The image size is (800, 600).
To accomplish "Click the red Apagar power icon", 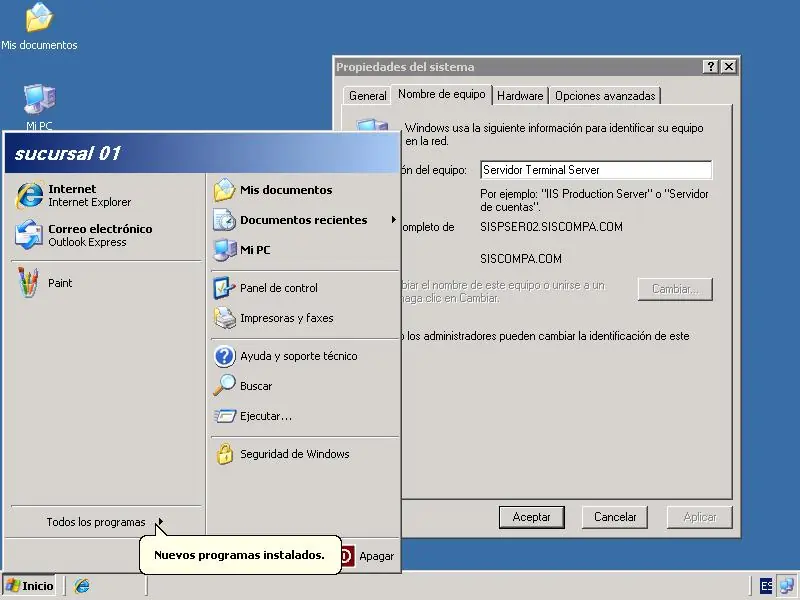I will pyautogui.click(x=346, y=556).
